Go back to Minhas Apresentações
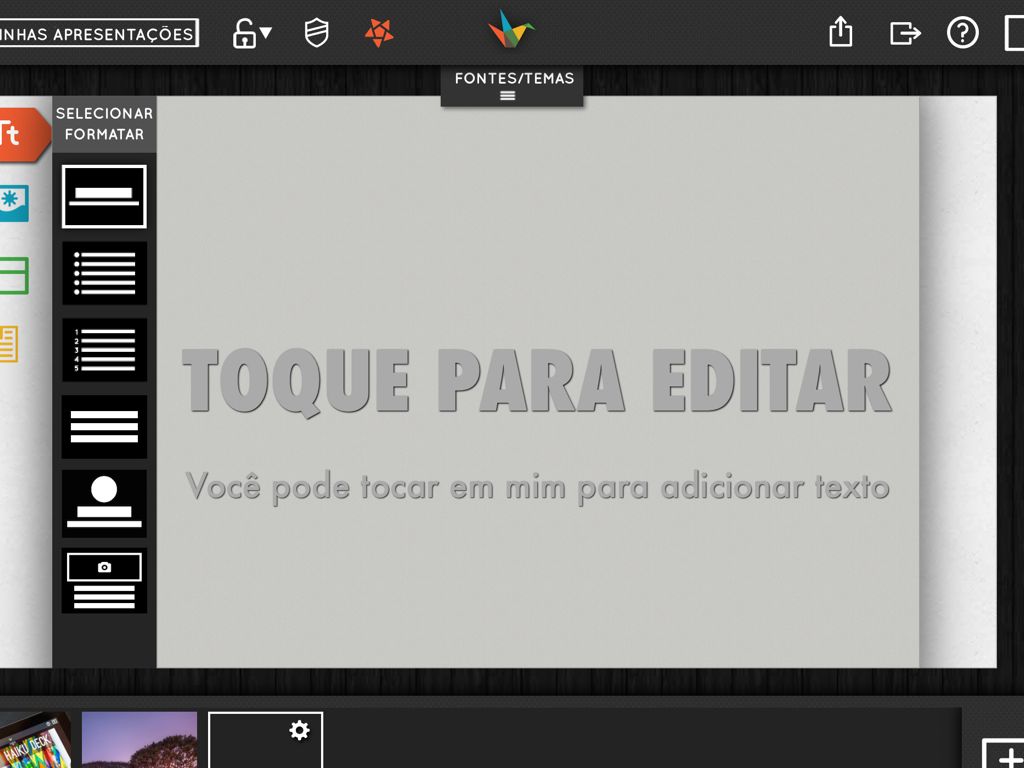 (98, 33)
